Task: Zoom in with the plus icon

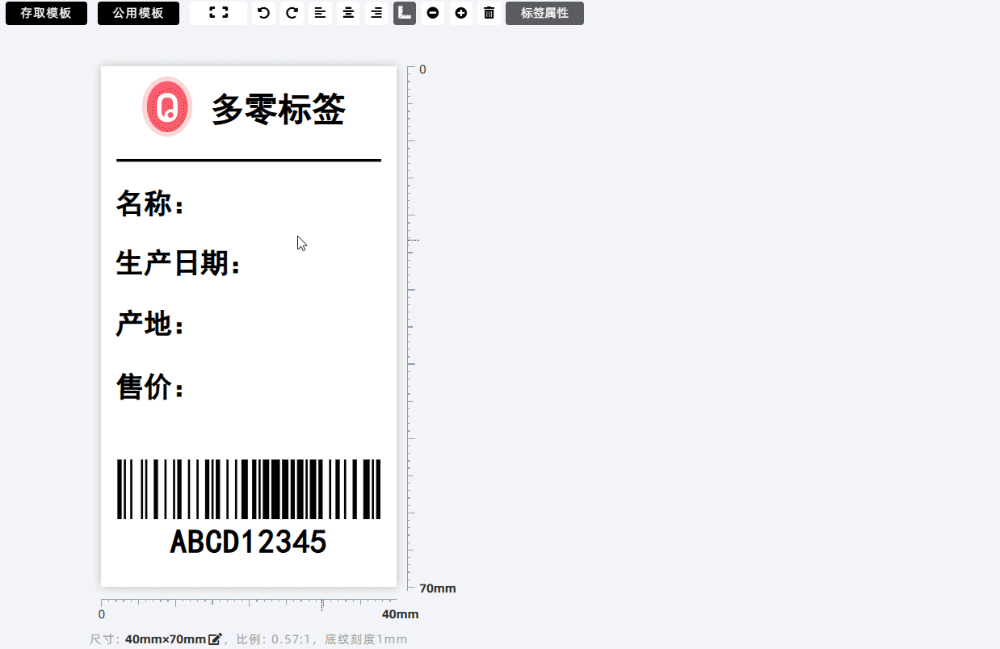Action: coord(461,13)
